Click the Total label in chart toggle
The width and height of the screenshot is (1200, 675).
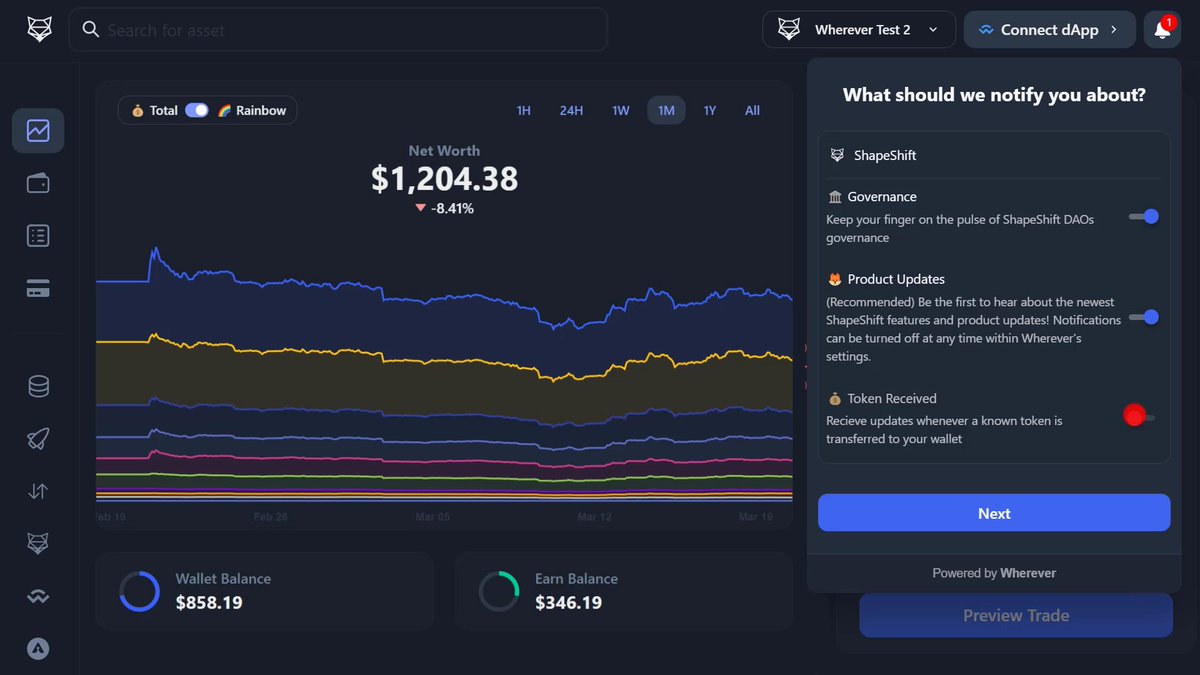pyautogui.click(x=164, y=111)
